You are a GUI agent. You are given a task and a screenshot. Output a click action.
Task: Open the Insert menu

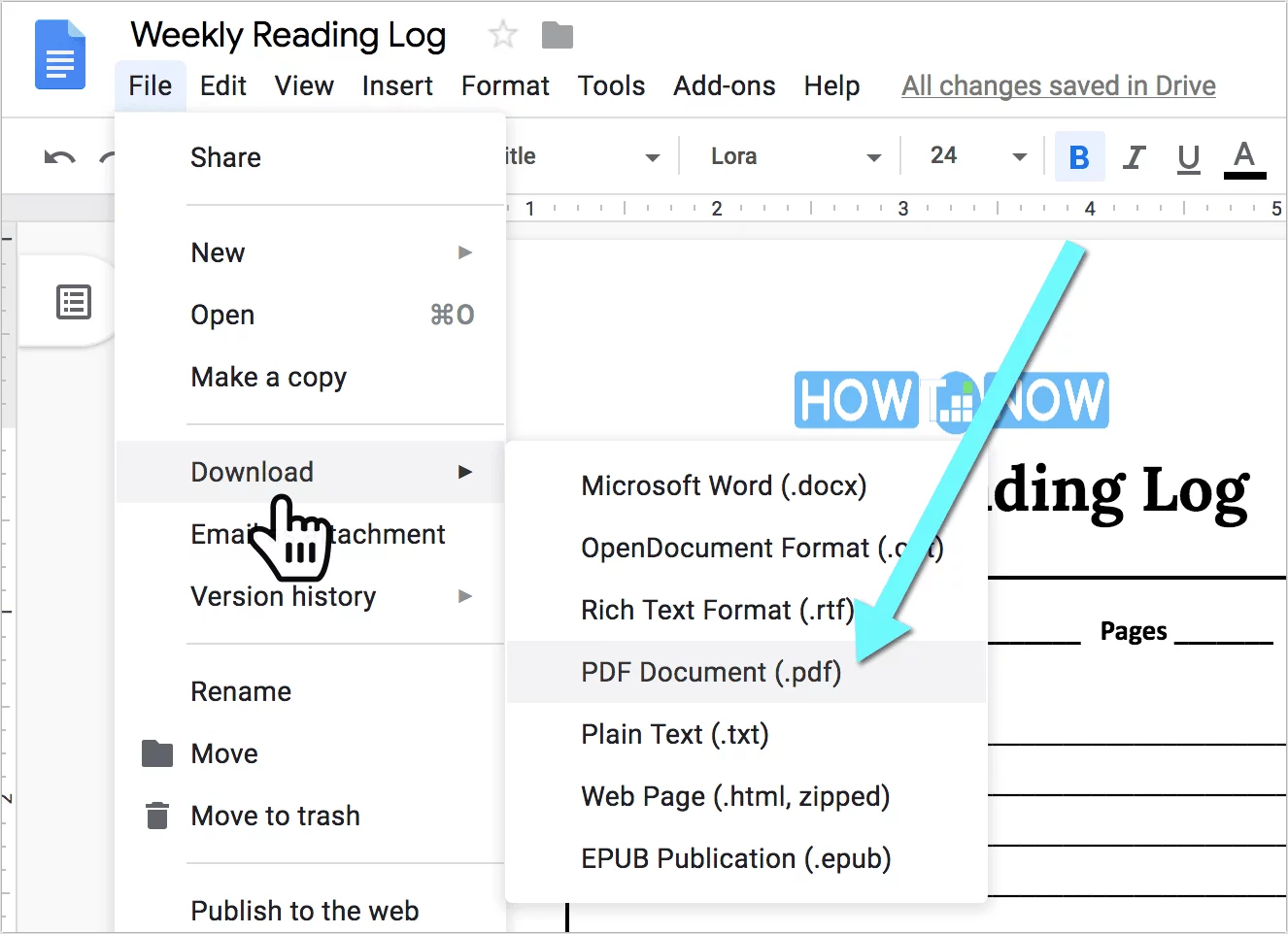397,85
